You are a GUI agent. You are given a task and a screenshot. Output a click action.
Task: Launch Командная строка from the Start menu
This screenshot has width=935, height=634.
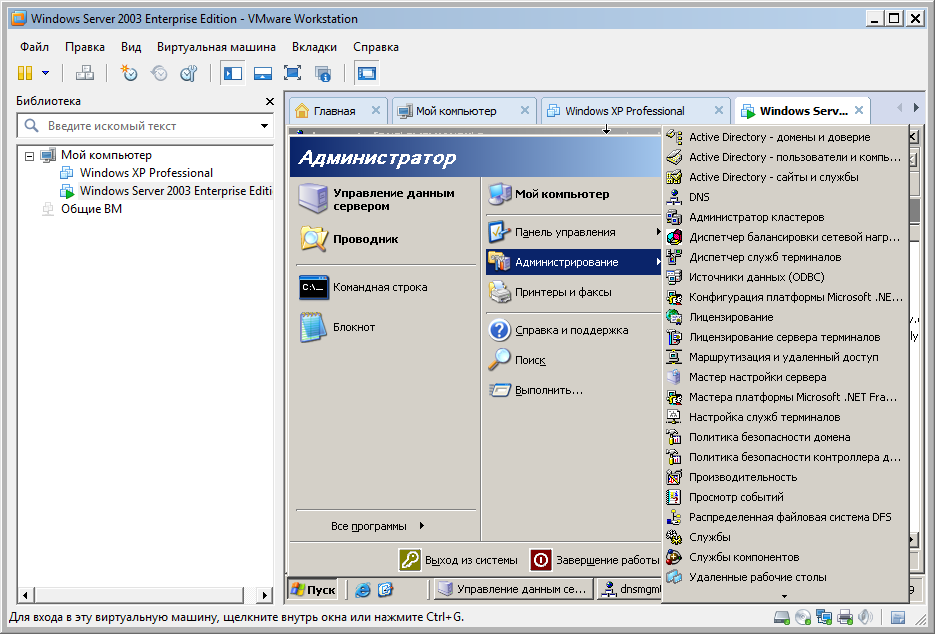click(385, 287)
